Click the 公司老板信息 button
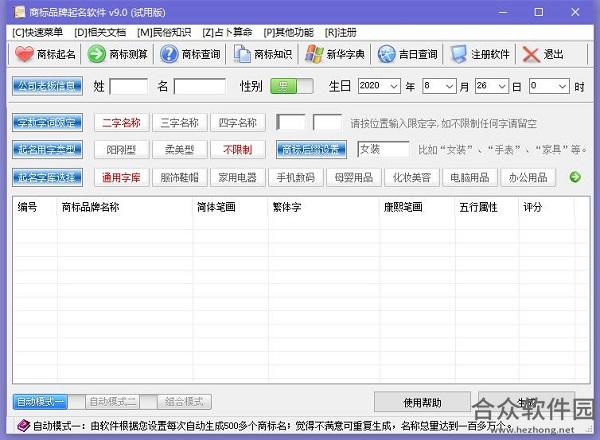This screenshot has width=600, height=440. 47,86
